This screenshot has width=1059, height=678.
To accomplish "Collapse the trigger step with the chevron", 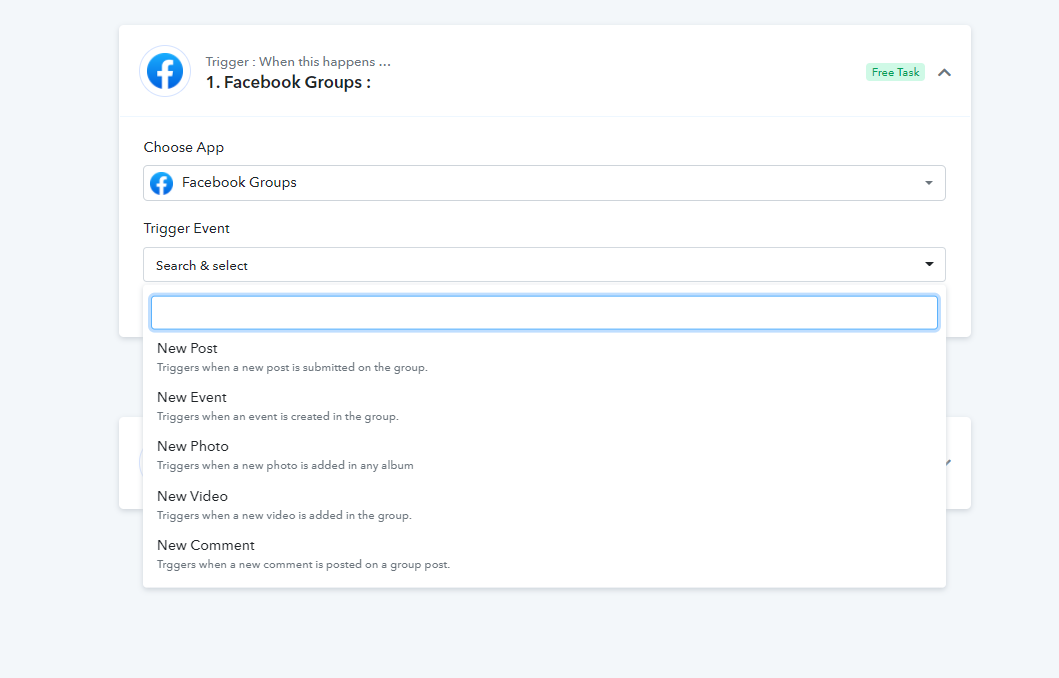I will 944,72.
